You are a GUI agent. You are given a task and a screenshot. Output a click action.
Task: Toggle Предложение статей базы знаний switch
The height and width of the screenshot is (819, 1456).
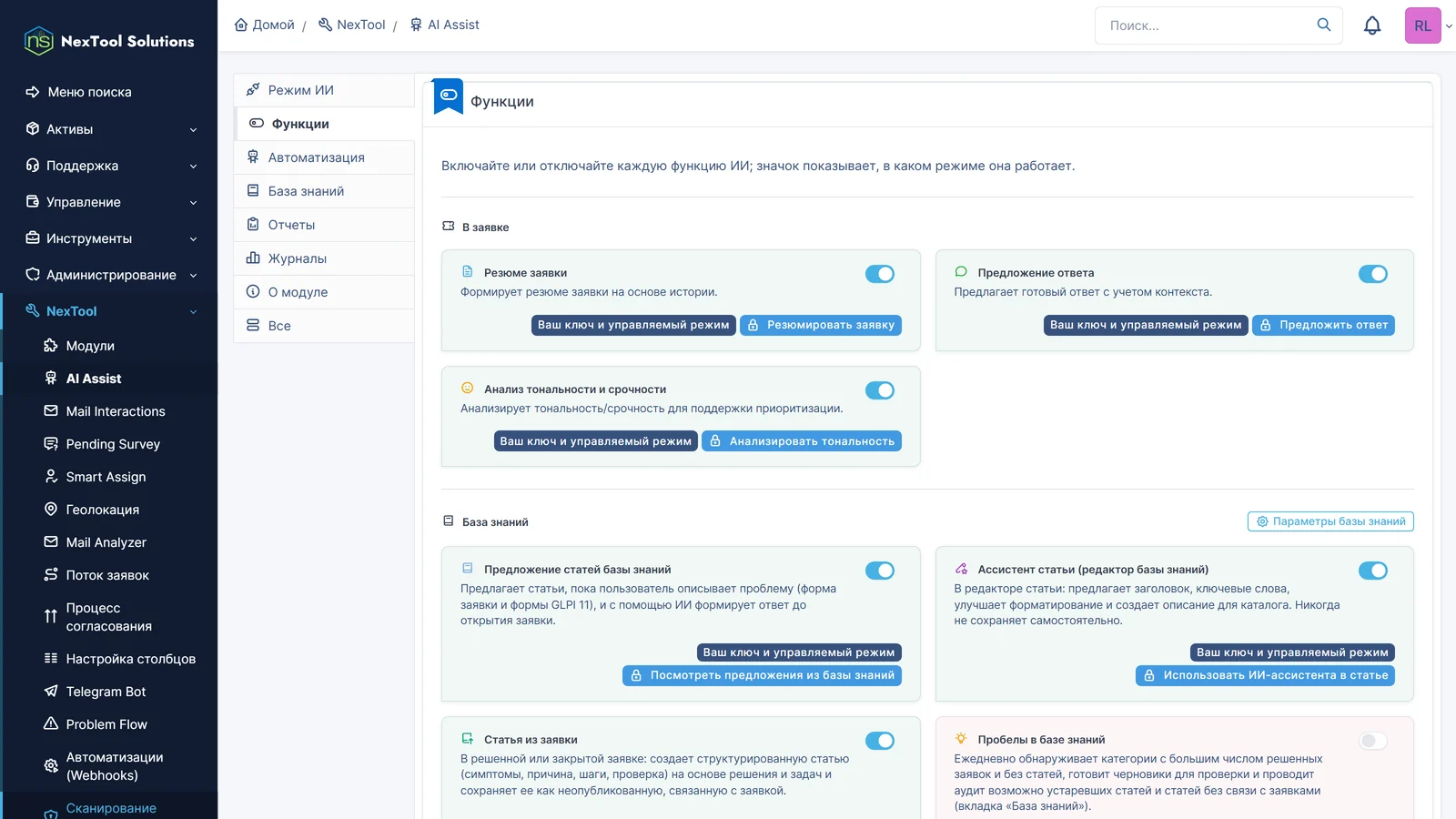point(880,571)
